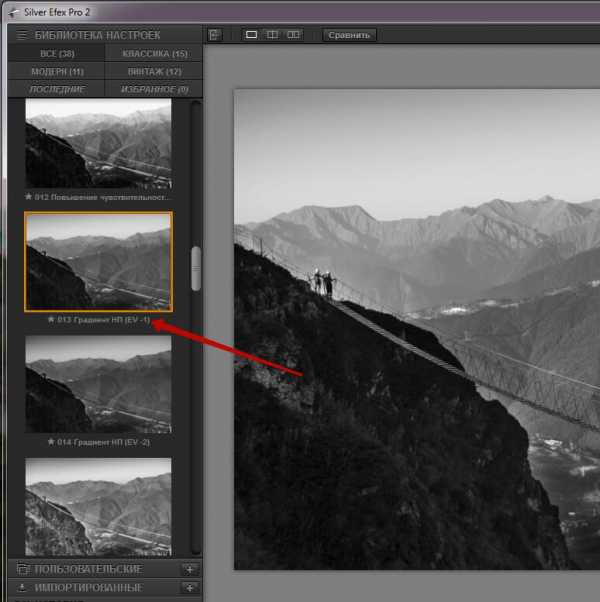
Task: Click the plus icon beside ПОЛЬЗОВАТЕЛЬСКИЕ
Action: pos(190,569)
